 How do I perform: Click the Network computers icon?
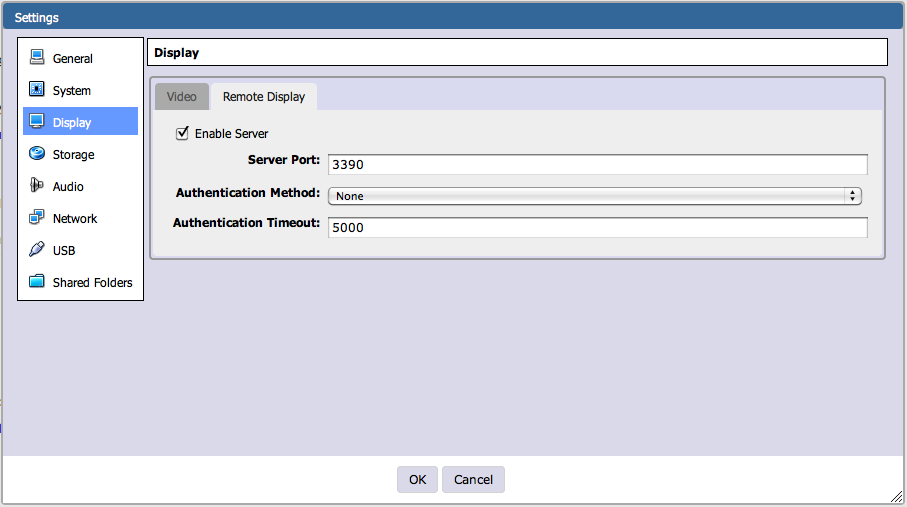(37, 218)
